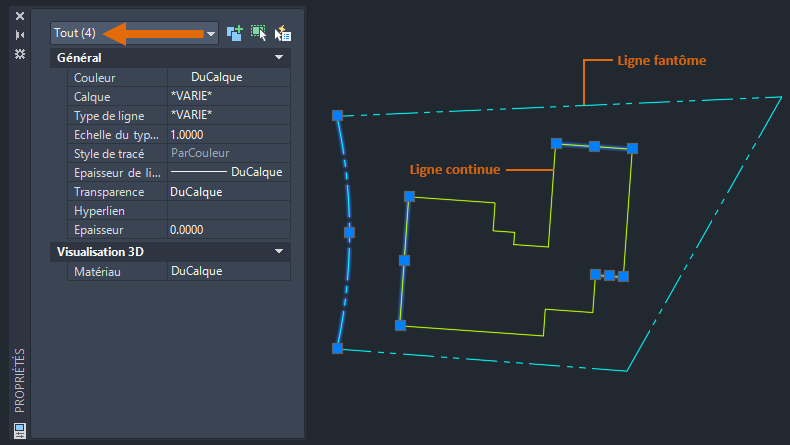Collapse the Visualisation 3D section
The height and width of the screenshot is (445, 790).
coord(279,251)
